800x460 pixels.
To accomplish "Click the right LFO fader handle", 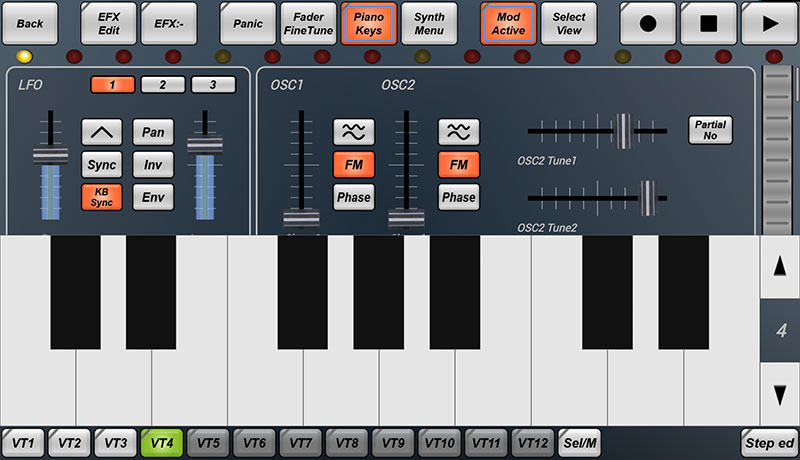I will [205, 144].
